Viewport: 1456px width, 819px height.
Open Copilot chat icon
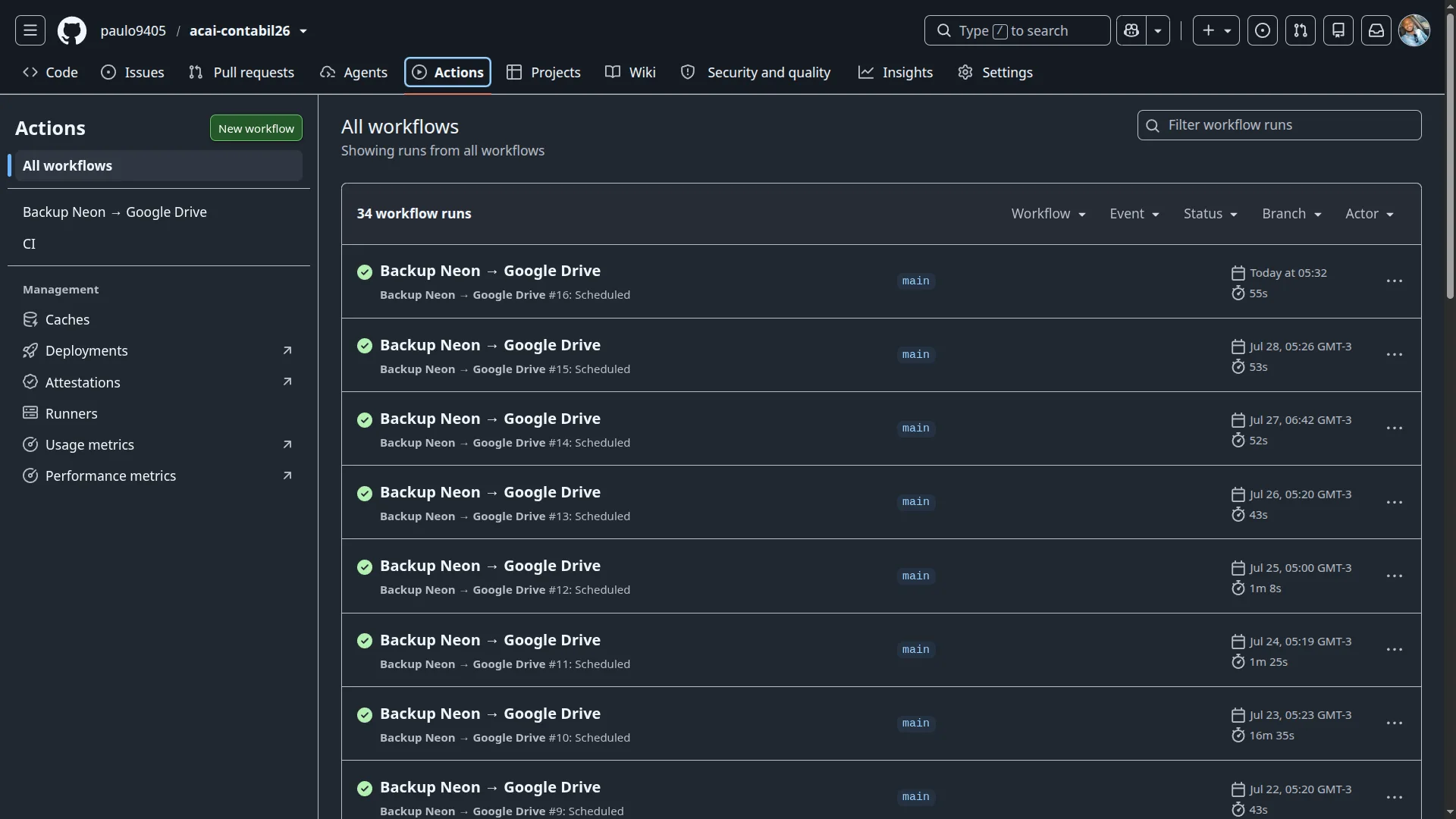click(x=1131, y=30)
